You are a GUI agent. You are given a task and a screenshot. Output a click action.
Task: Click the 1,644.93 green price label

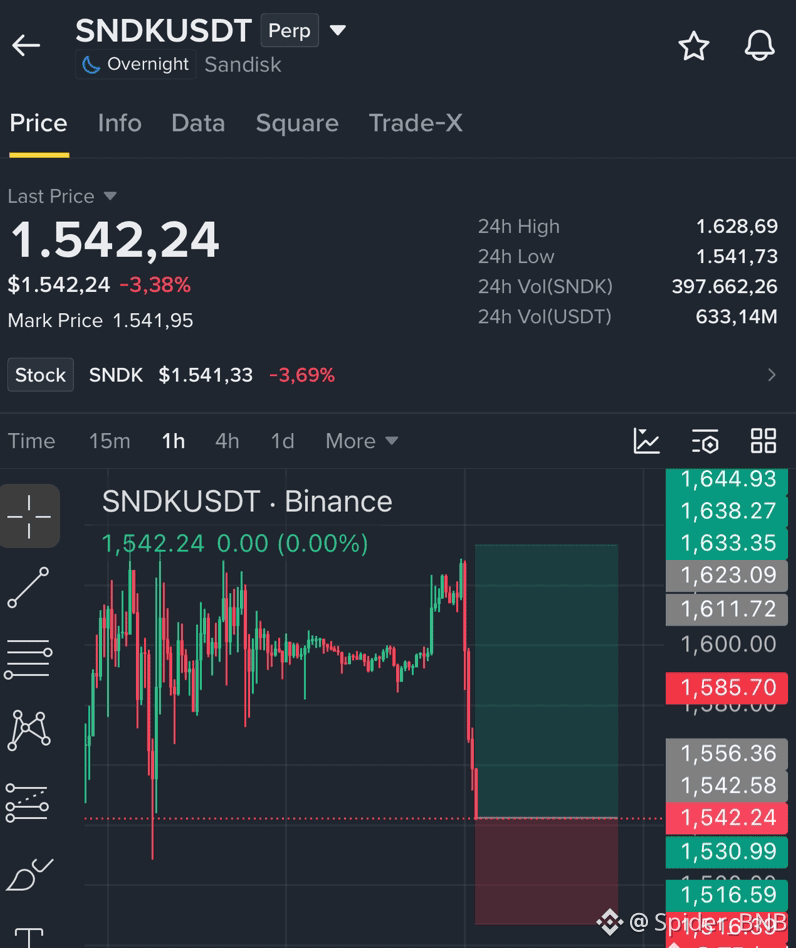click(x=726, y=479)
